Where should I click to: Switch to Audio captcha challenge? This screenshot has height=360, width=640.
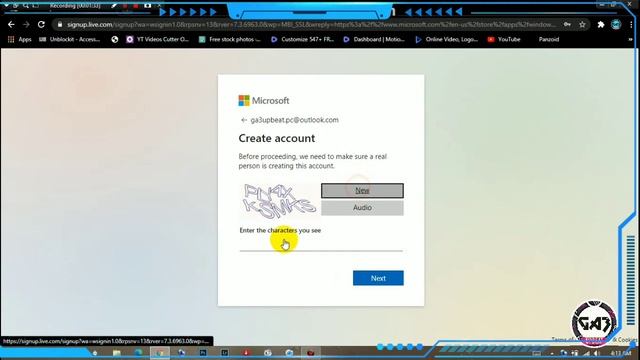point(362,208)
